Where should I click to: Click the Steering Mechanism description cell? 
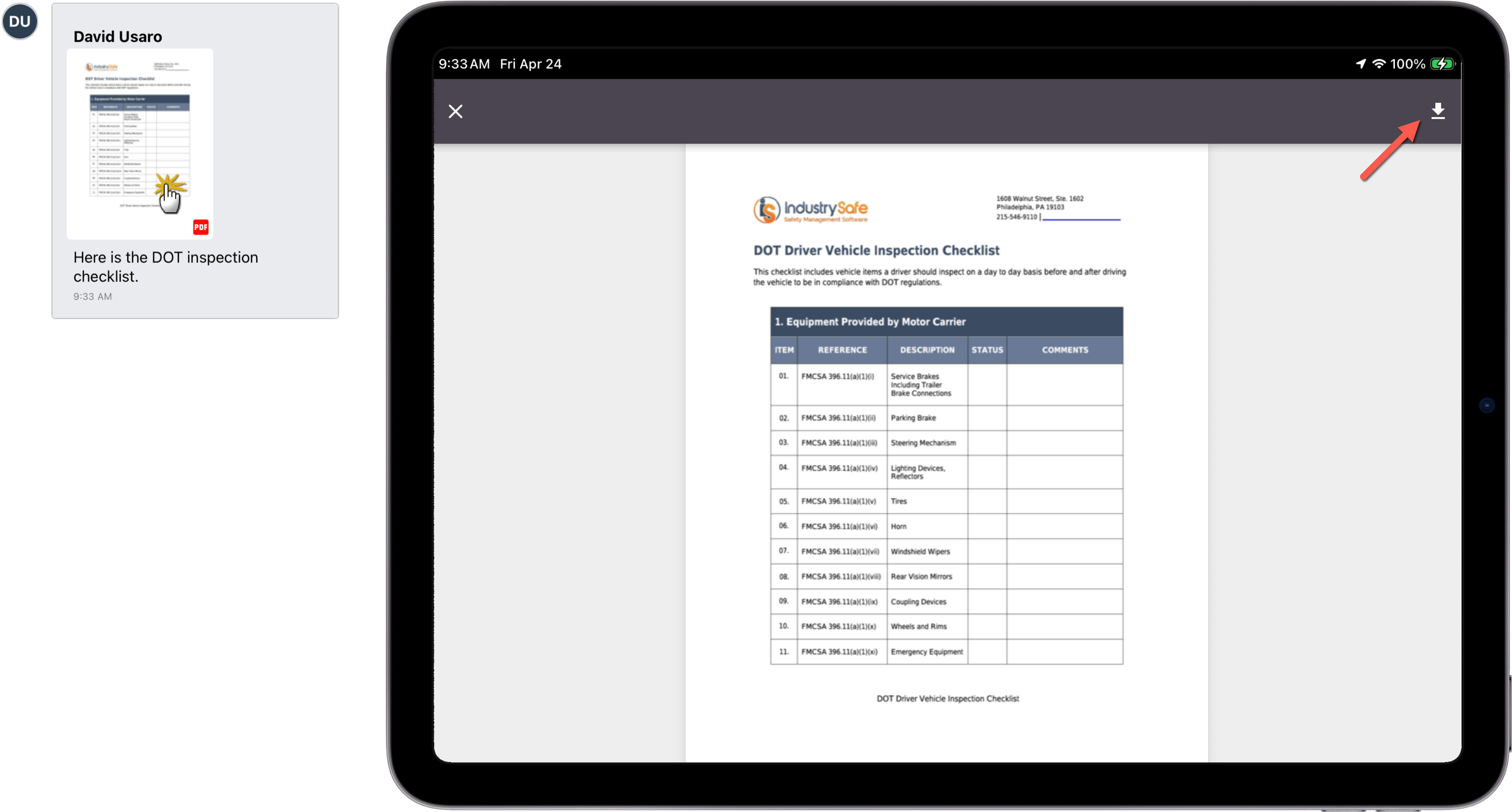coord(927,443)
